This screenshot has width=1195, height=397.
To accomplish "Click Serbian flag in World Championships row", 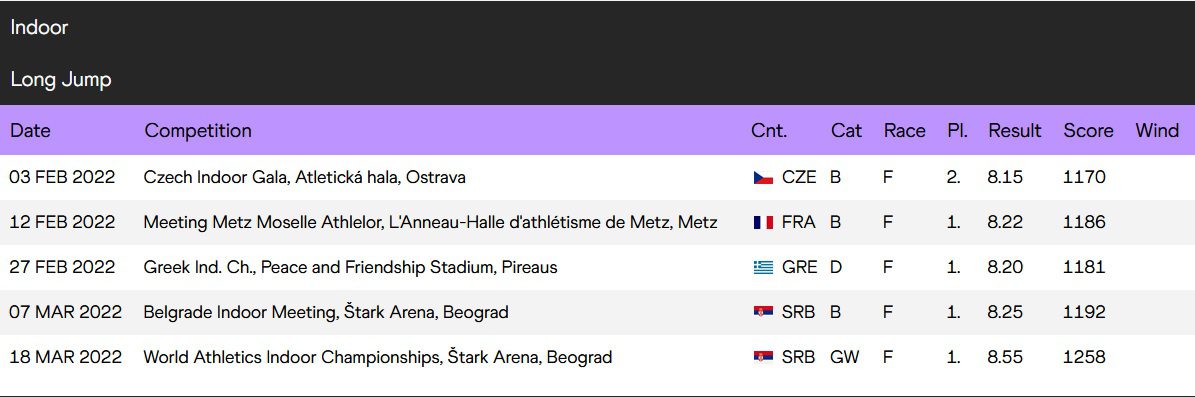I will tap(763, 357).
